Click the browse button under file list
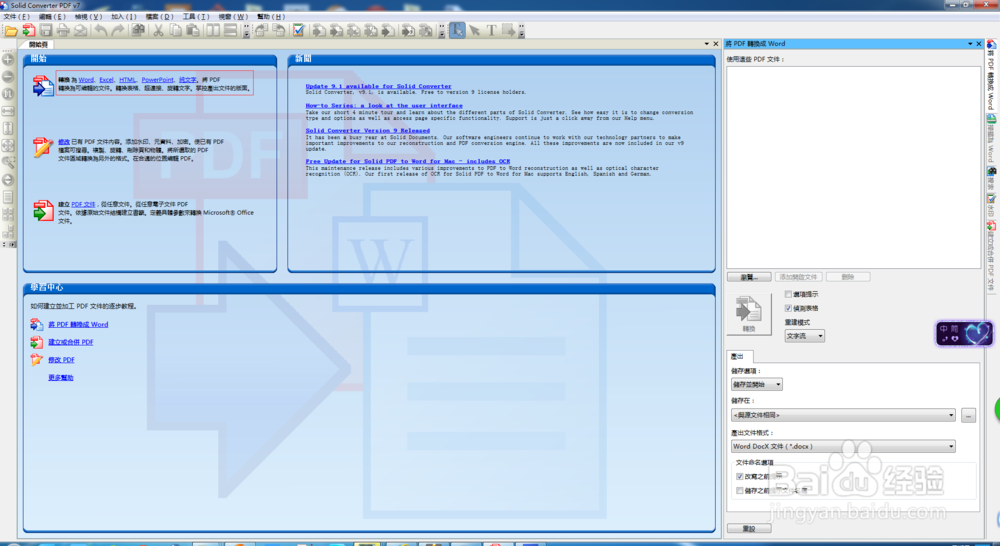The height and width of the screenshot is (546, 1000). click(749, 277)
